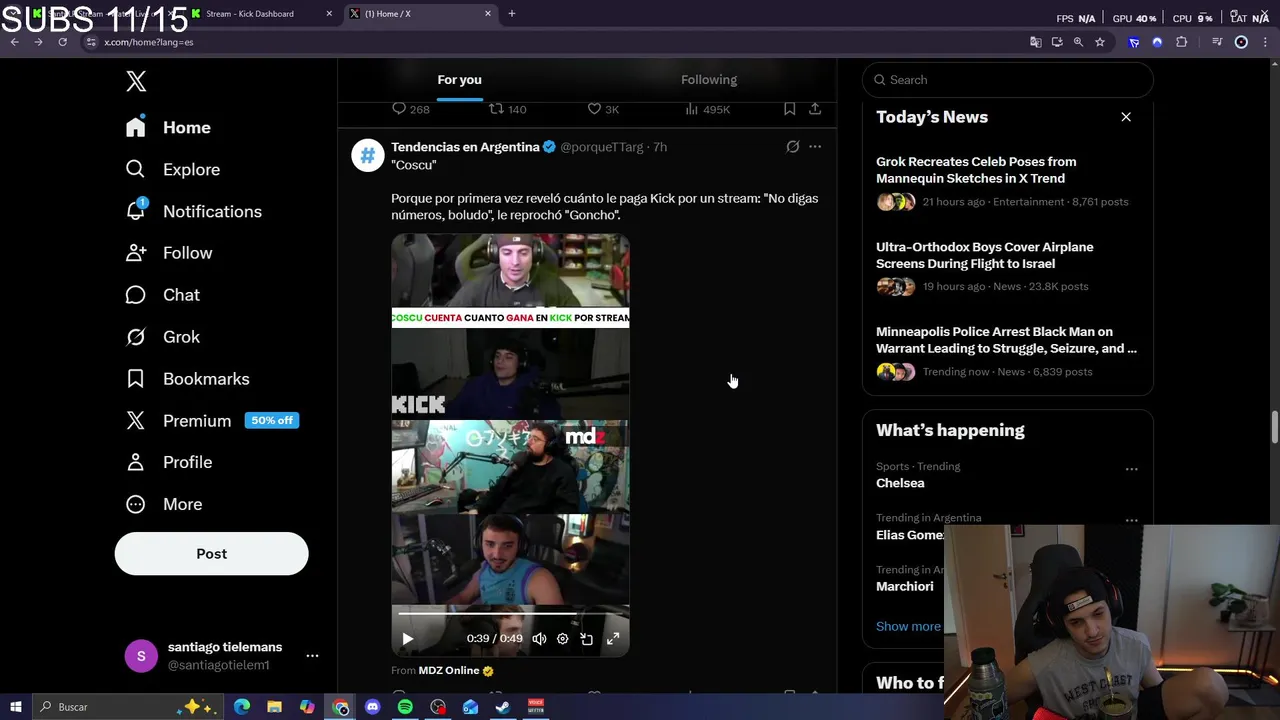The image size is (1280, 720).
Task: Open Tendencias en Argentina profile name
Action: tap(465, 147)
